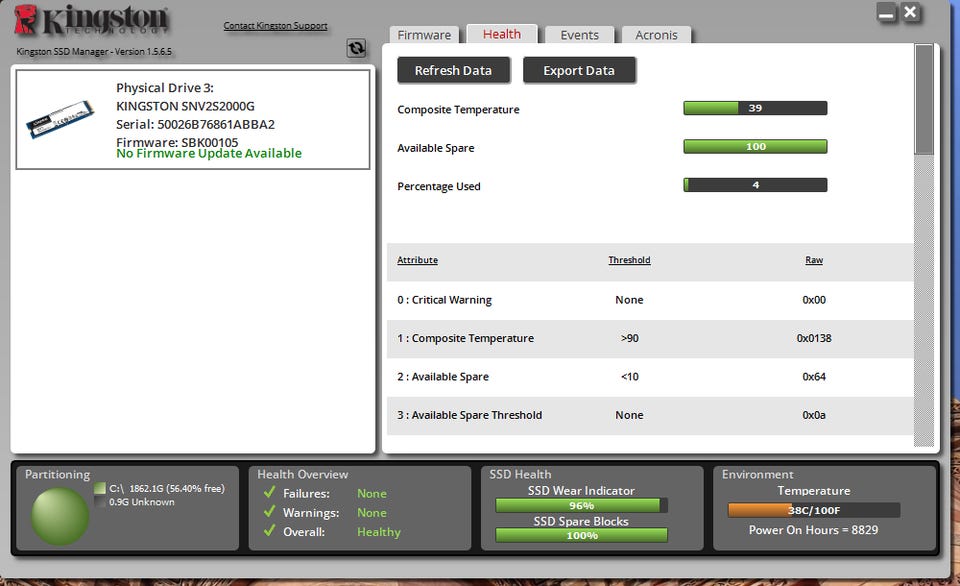This screenshot has width=960, height=586.
Task: Select the Health tab
Action: [502, 34]
